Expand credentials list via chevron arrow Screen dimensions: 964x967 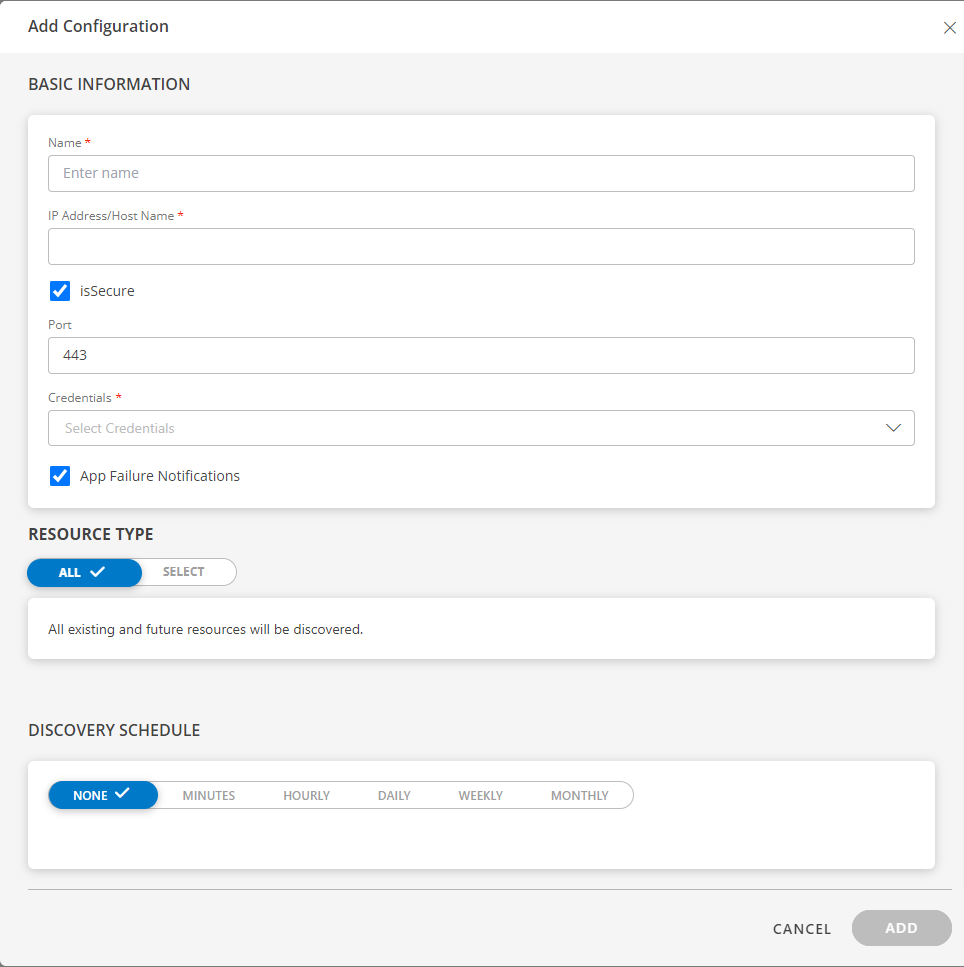coord(893,428)
